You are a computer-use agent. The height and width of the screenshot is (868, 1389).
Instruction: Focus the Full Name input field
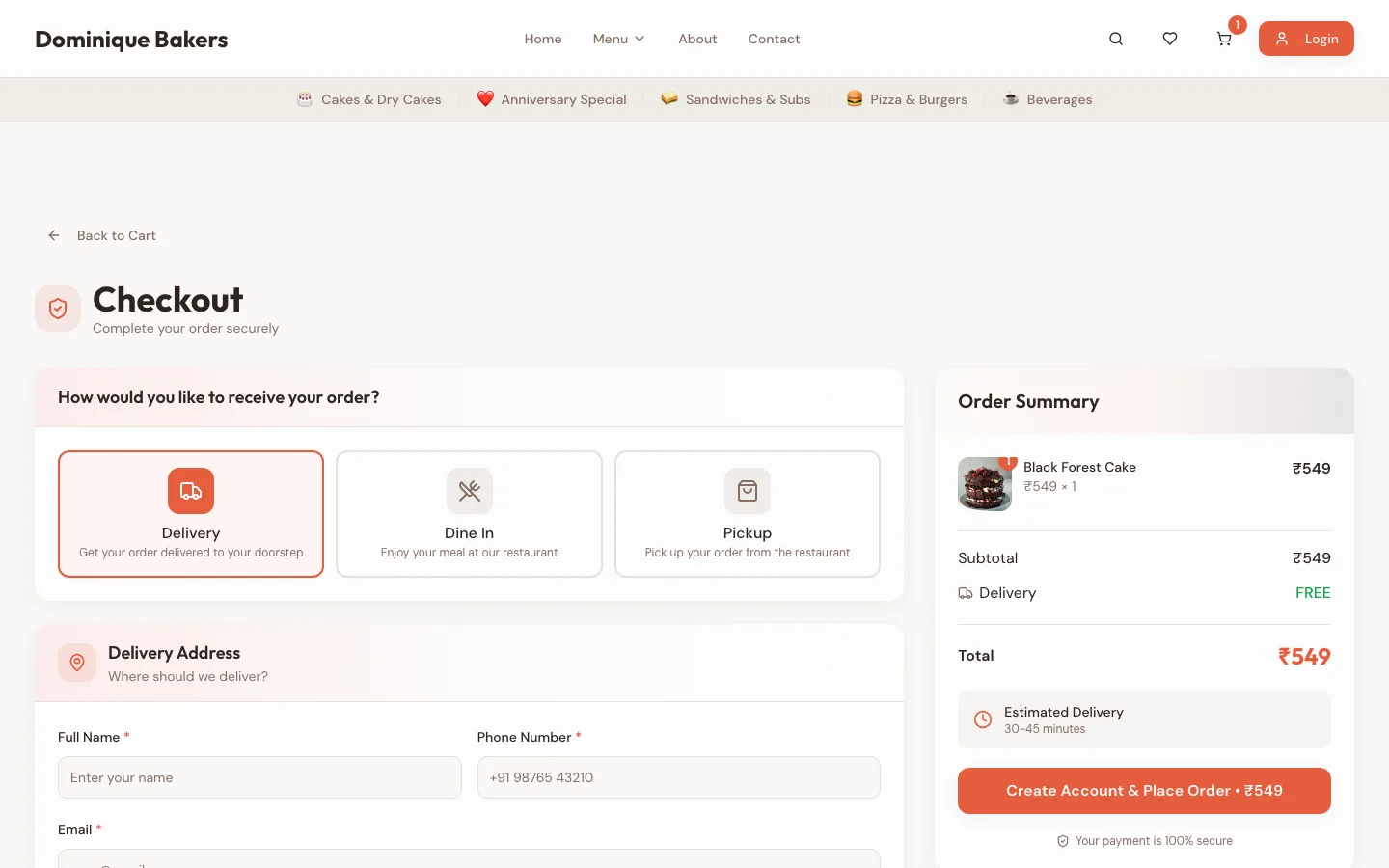259,777
